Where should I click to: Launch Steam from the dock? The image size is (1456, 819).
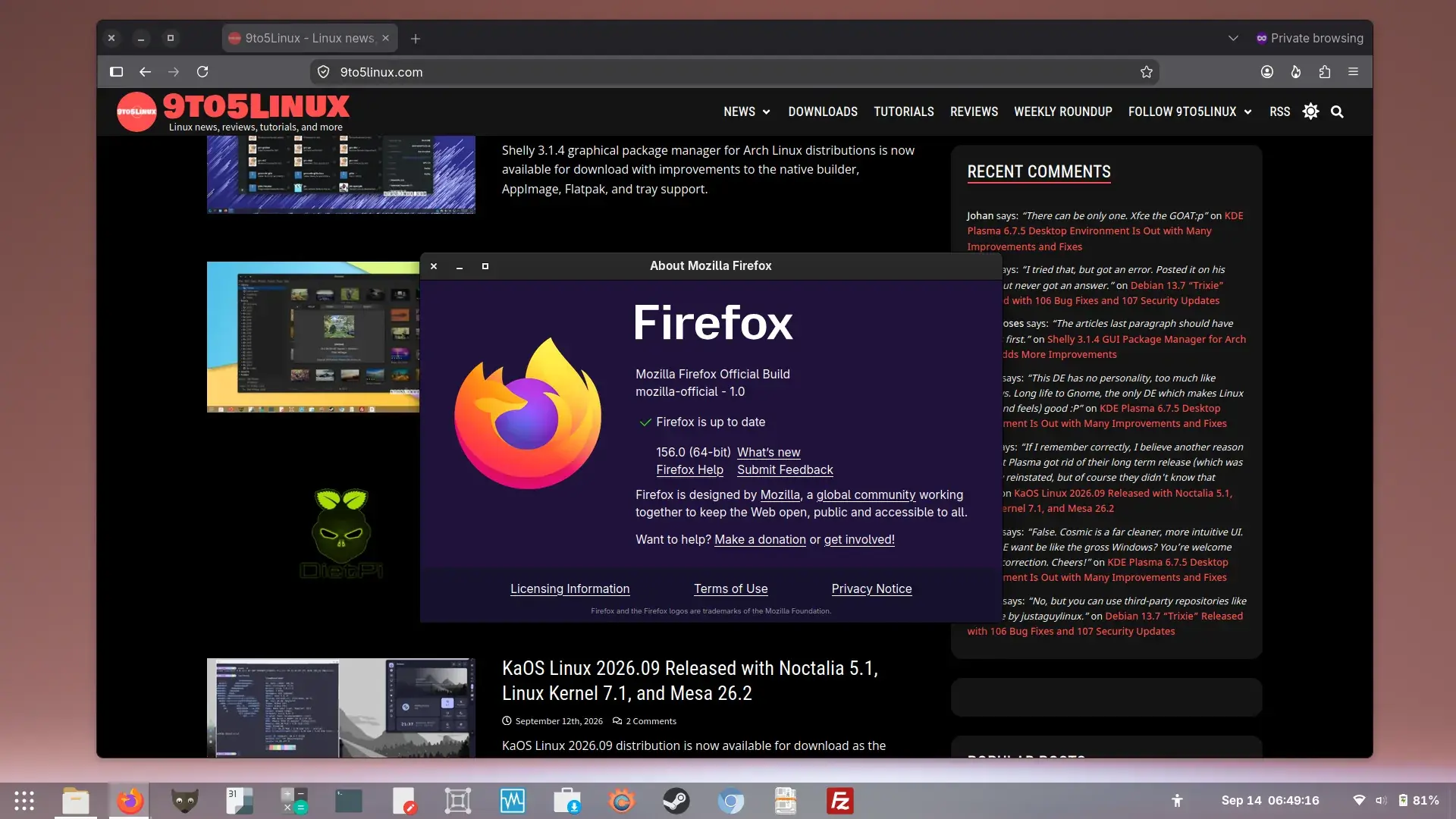pyautogui.click(x=676, y=801)
